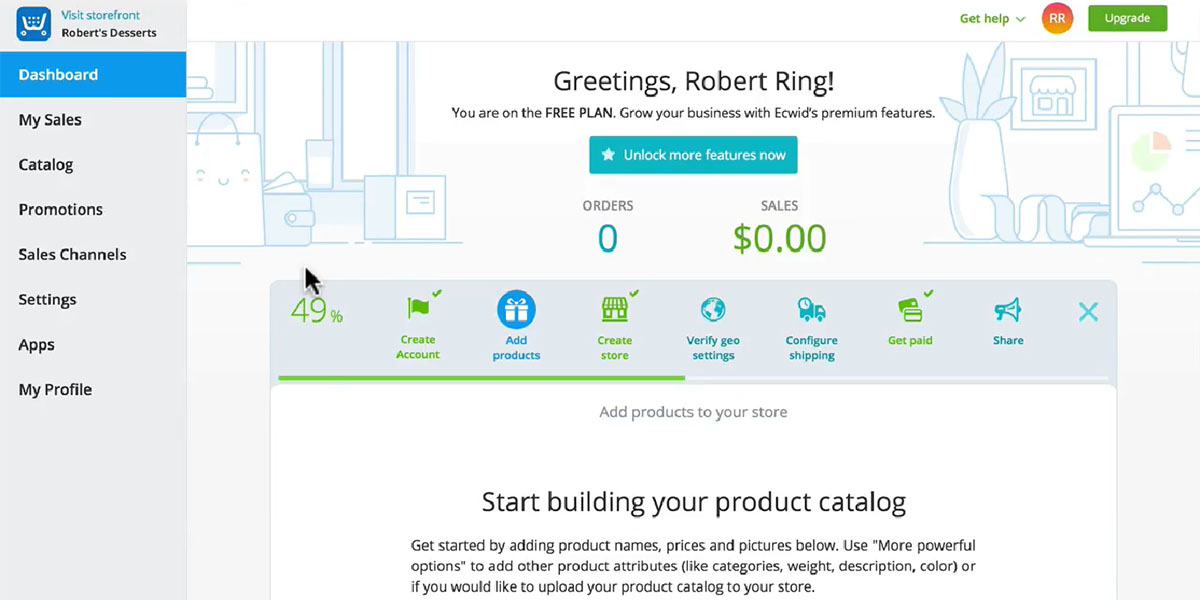Expand the Get help dropdown

click(x=992, y=18)
